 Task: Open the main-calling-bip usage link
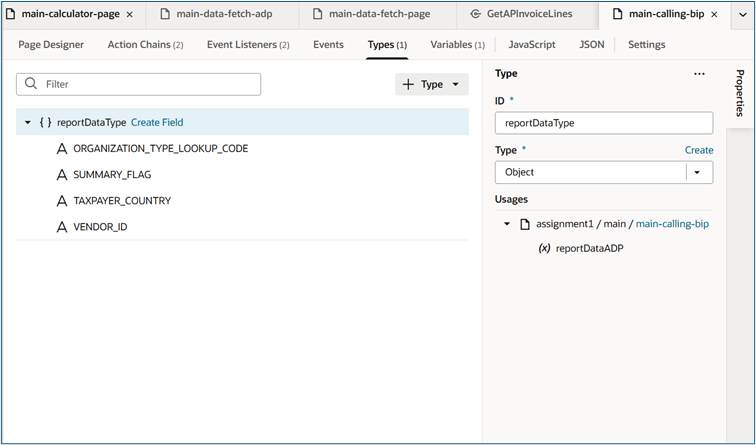coord(672,224)
